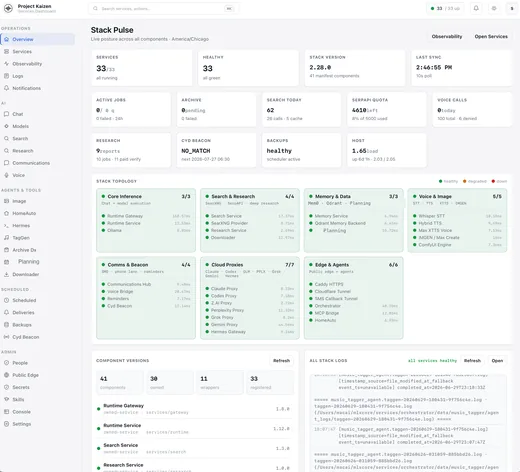Open the People admin item
Viewport: 520px width, 472px height.
click(x=37, y=363)
